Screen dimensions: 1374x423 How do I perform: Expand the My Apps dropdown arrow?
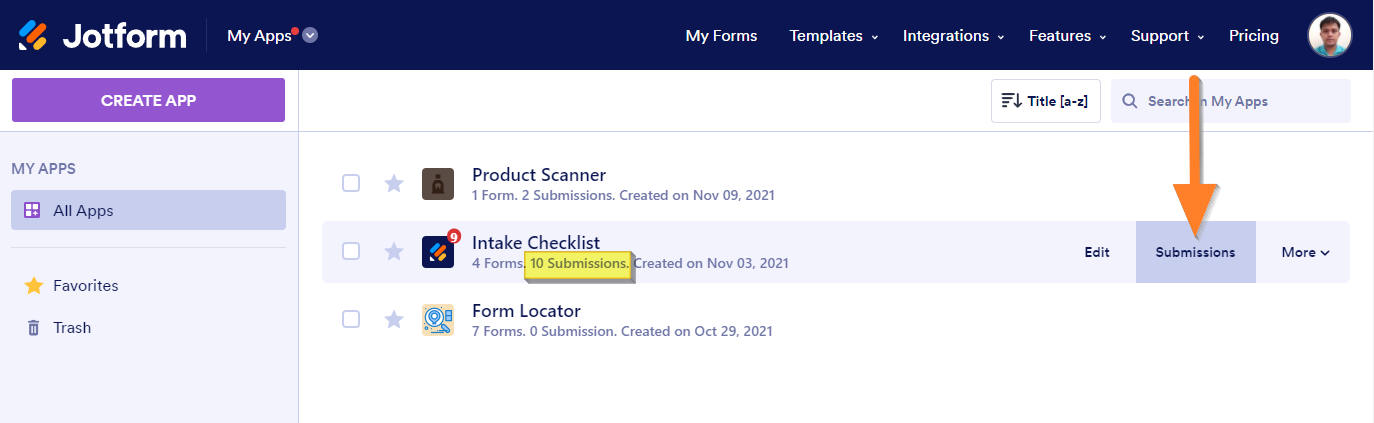click(310, 36)
